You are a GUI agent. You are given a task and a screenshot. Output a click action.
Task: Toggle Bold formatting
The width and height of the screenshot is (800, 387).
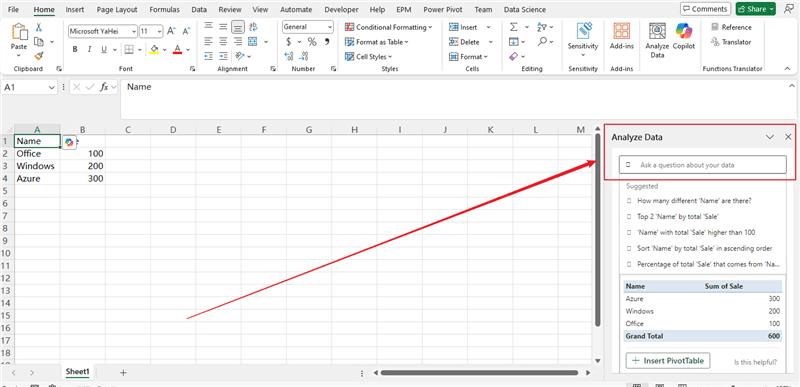(75, 49)
